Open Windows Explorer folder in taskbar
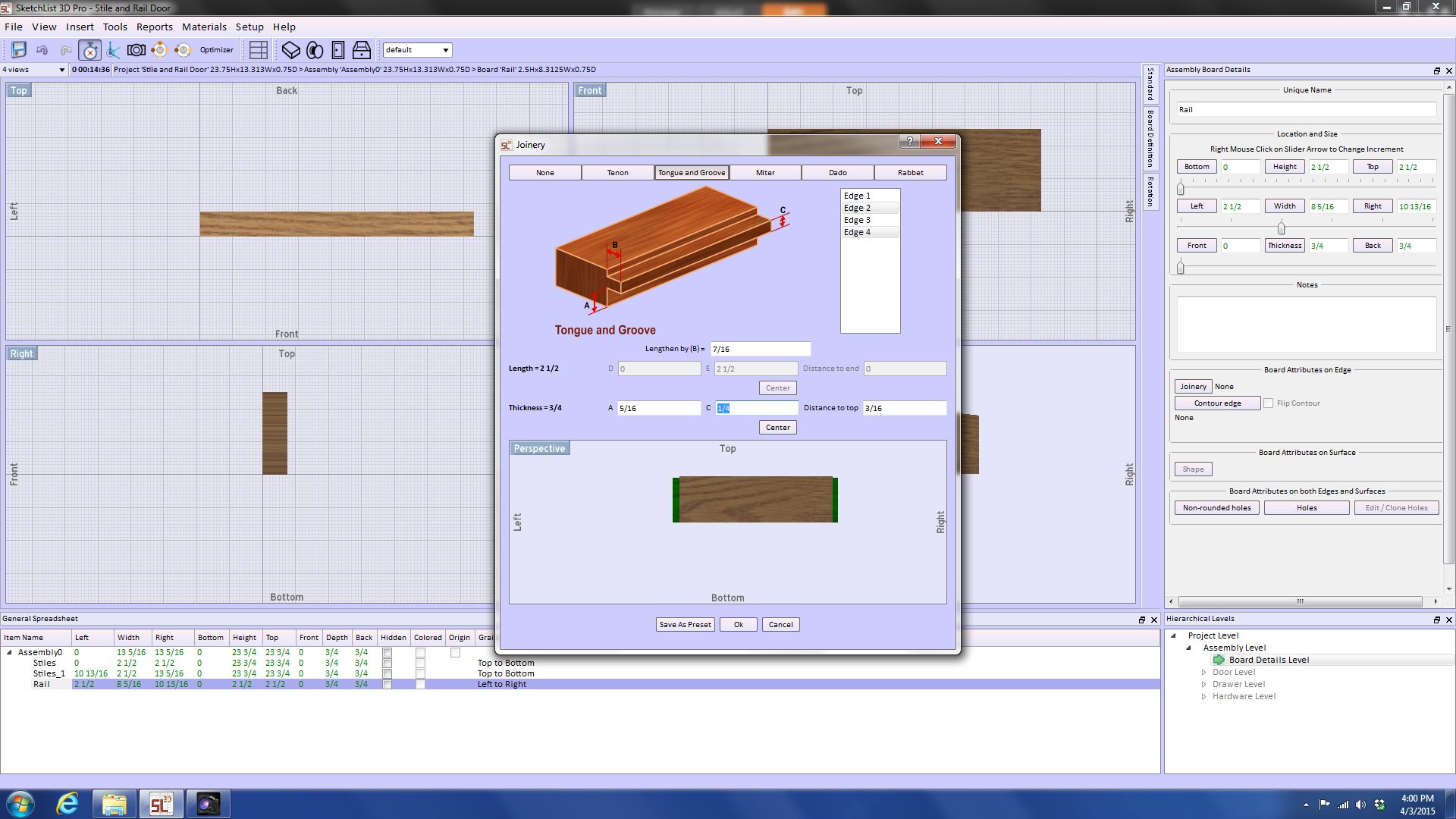 tap(114, 804)
